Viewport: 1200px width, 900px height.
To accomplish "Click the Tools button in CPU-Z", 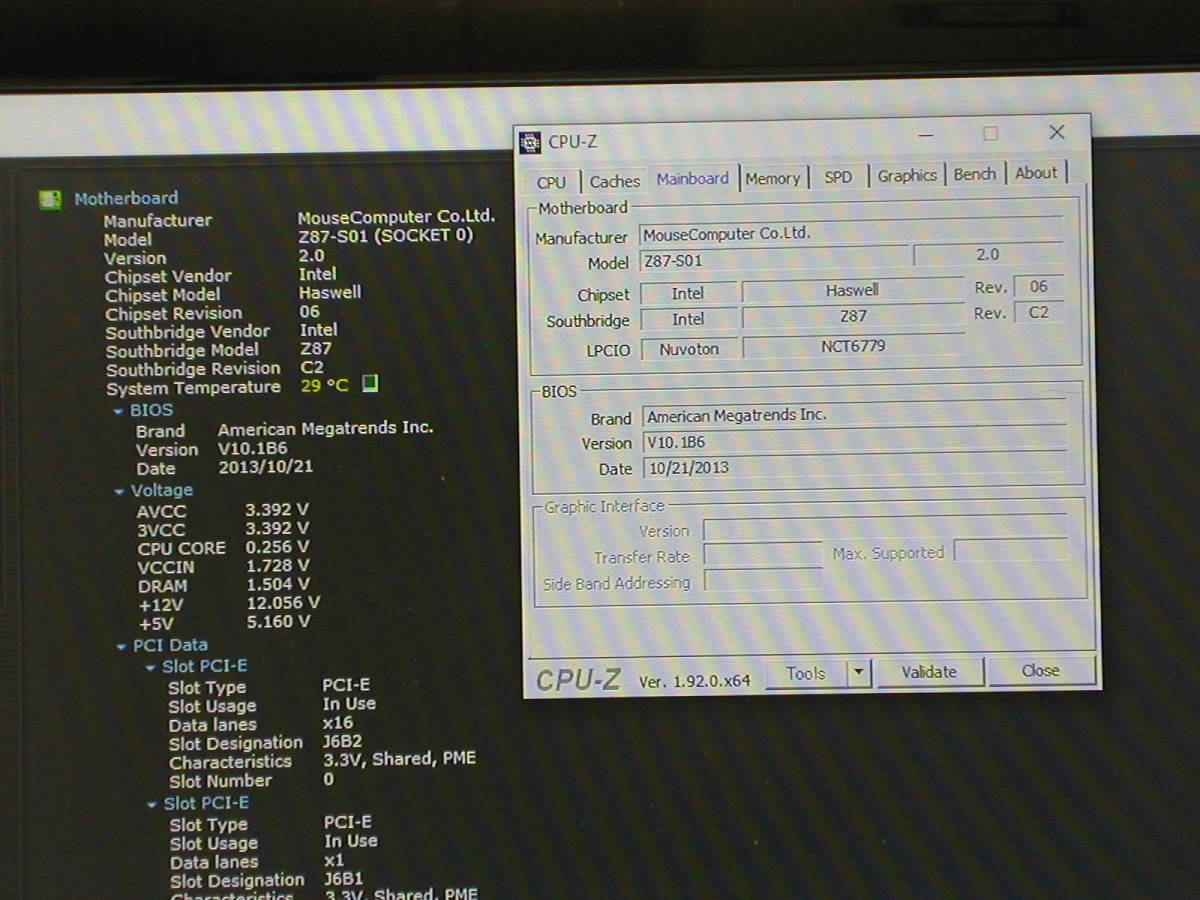I will [x=806, y=673].
